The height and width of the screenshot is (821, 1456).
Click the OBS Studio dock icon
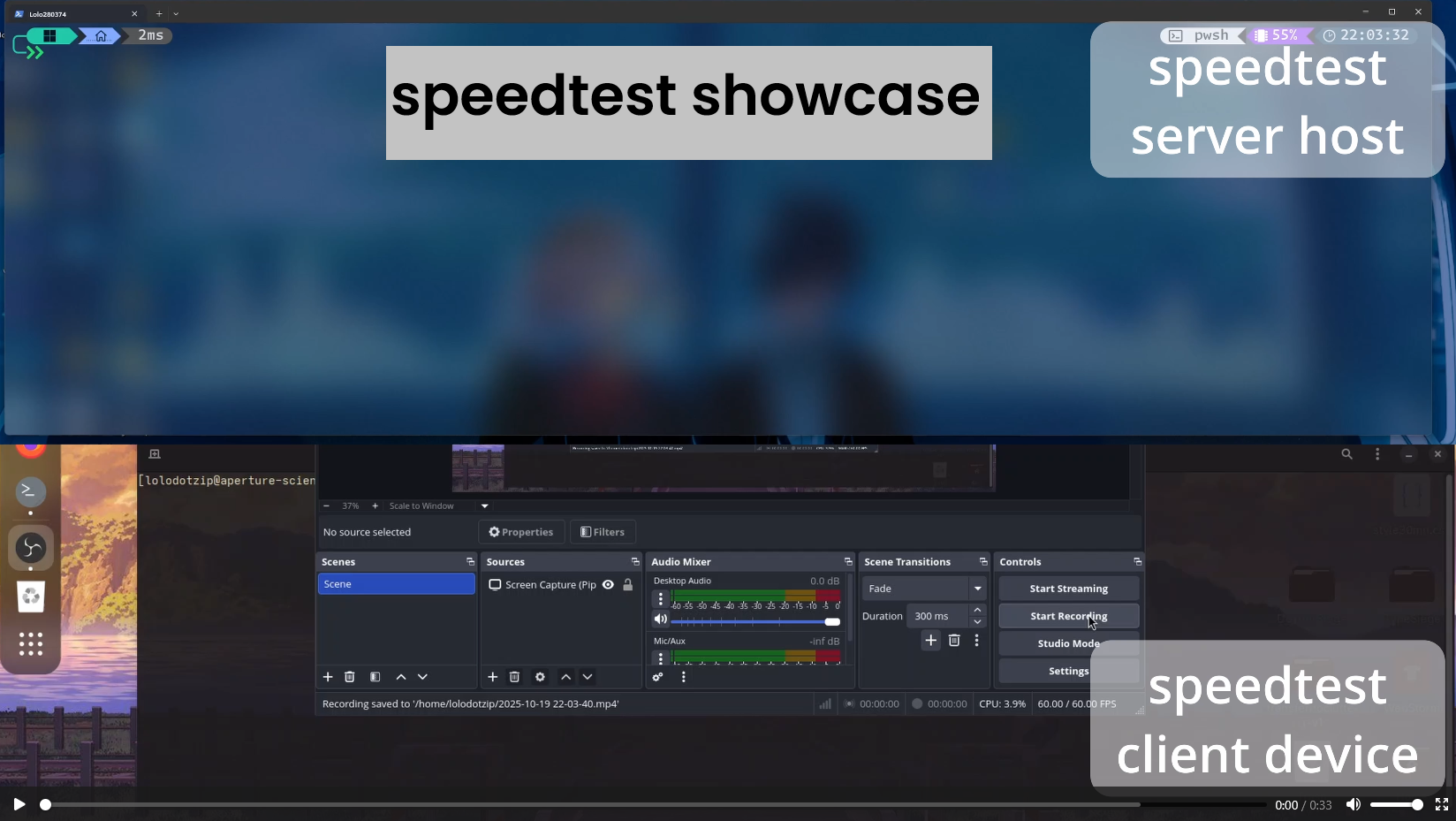31,548
